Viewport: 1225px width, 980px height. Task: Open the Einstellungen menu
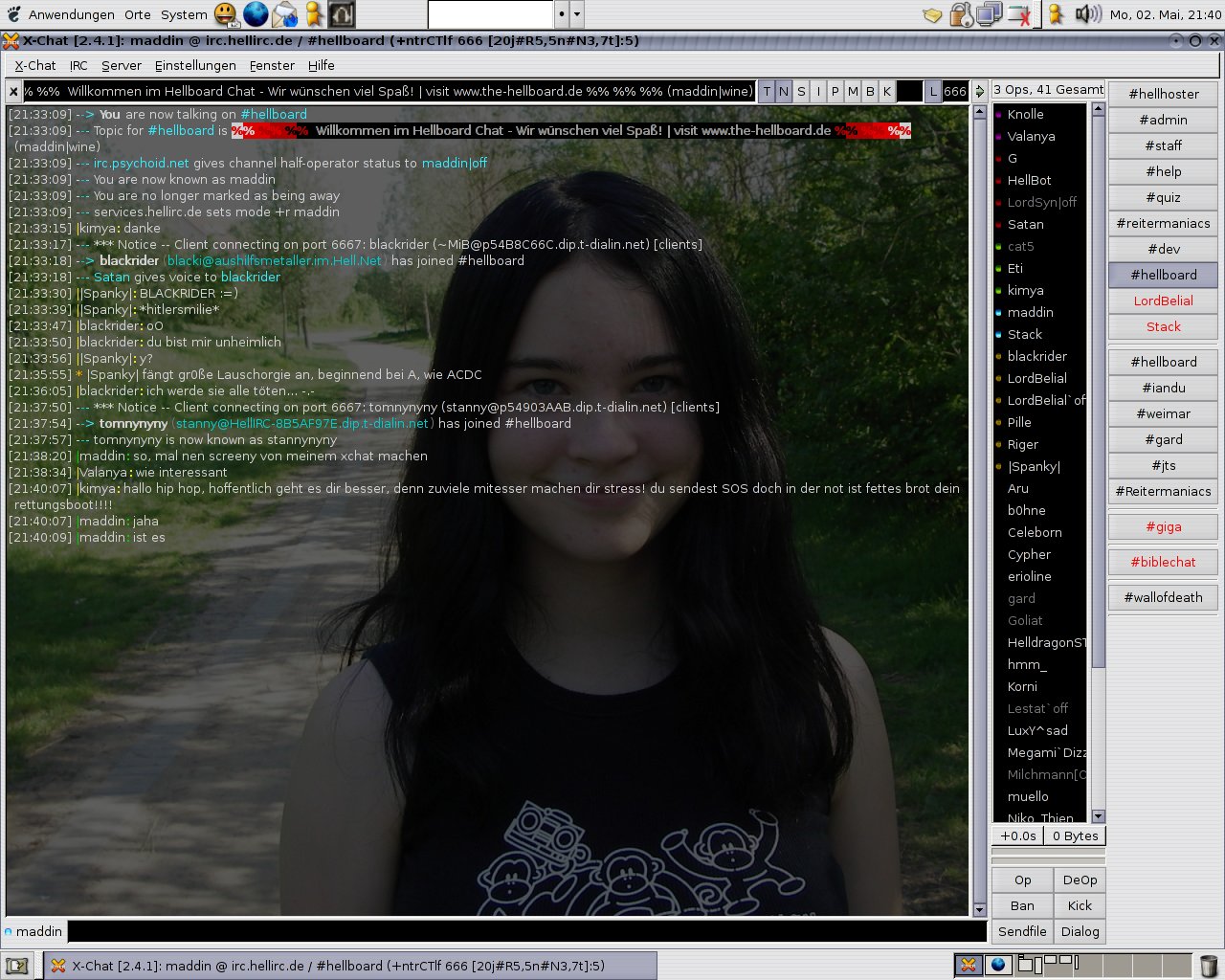click(x=195, y=65)
